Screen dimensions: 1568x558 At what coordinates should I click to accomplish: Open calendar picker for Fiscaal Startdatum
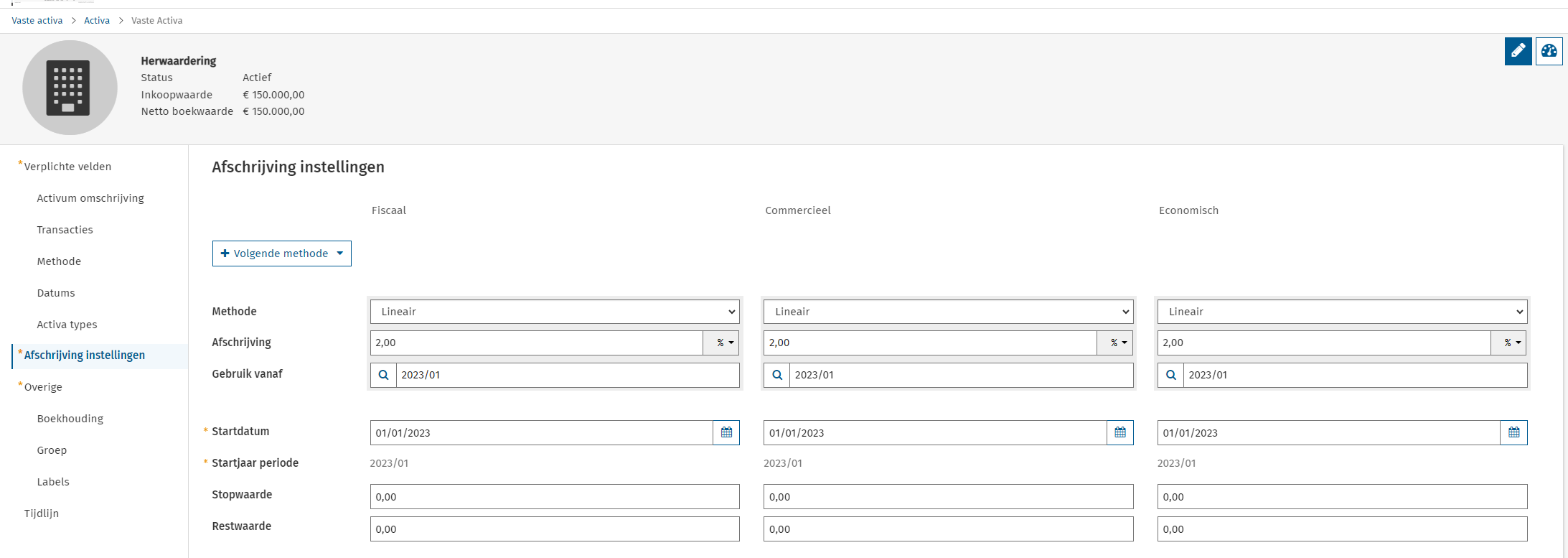coord(726,432)
